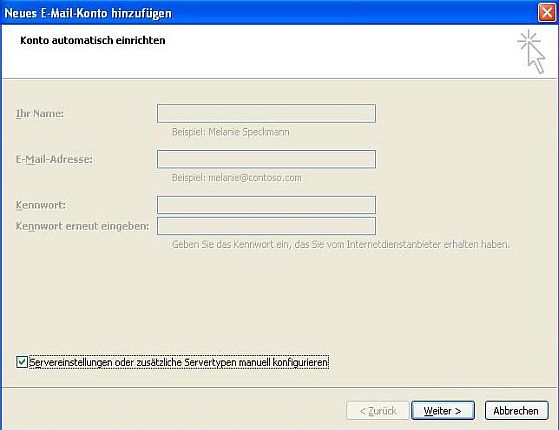Viewport: 559px width, 430px height.
Task: Click the 'E-Mail-Adresse:' label
Action: pos(54,159)
